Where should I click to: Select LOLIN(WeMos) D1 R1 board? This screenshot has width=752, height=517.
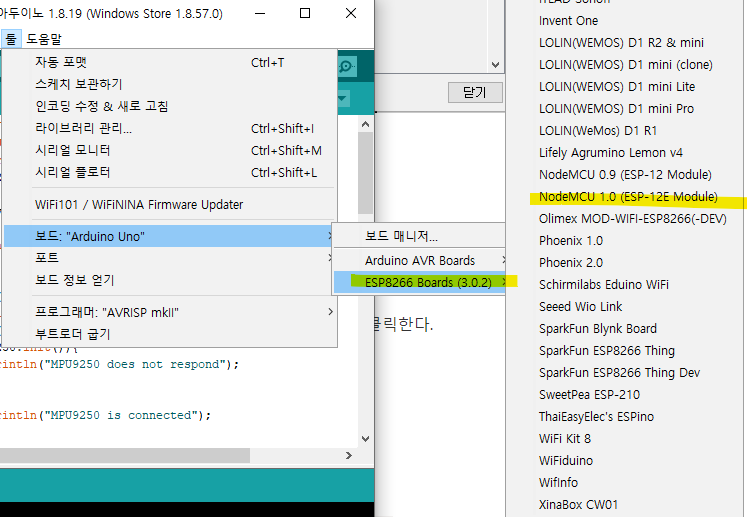pos(625,130)
